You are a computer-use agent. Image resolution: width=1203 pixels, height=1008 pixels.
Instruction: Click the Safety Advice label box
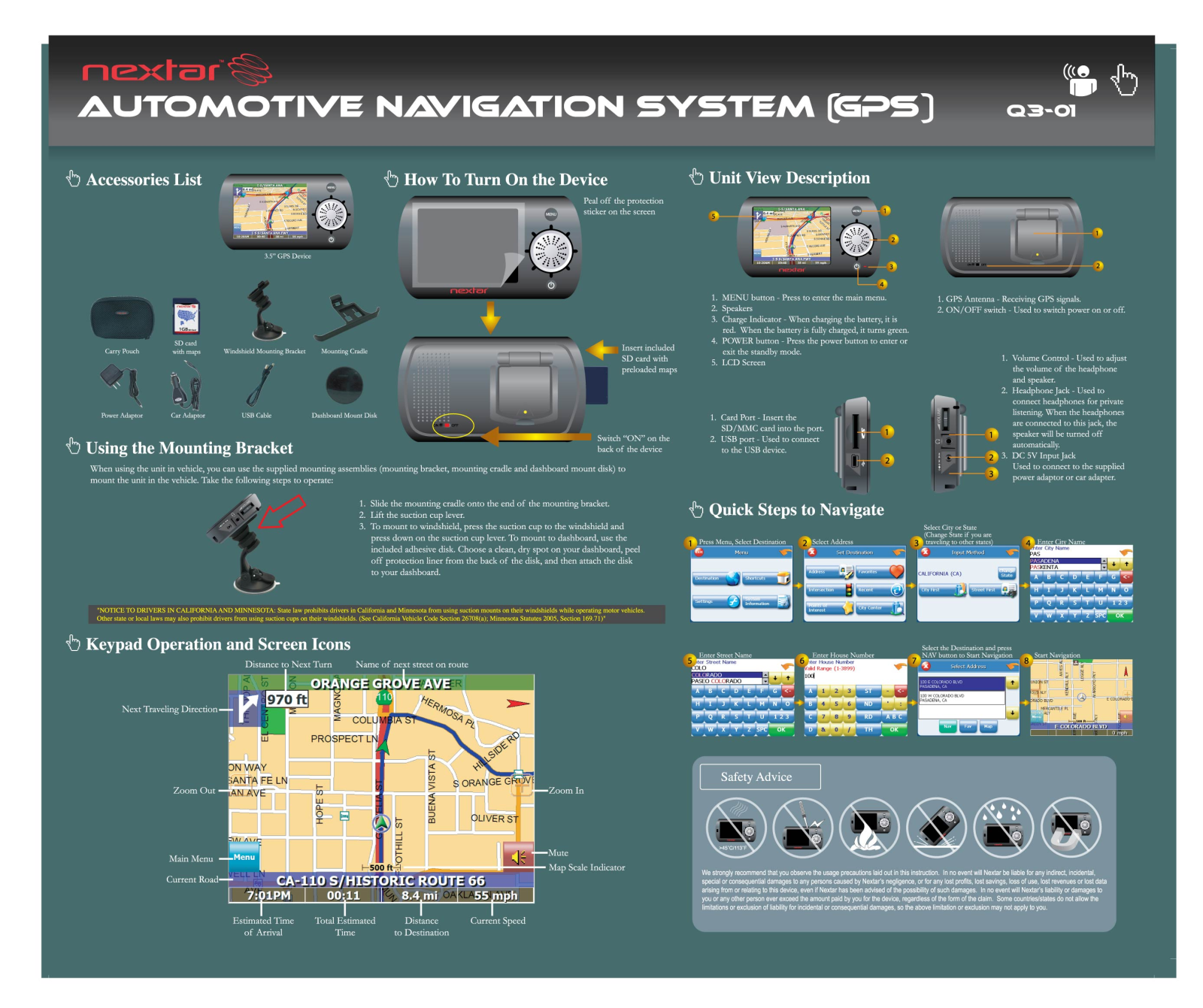point(759,777)
